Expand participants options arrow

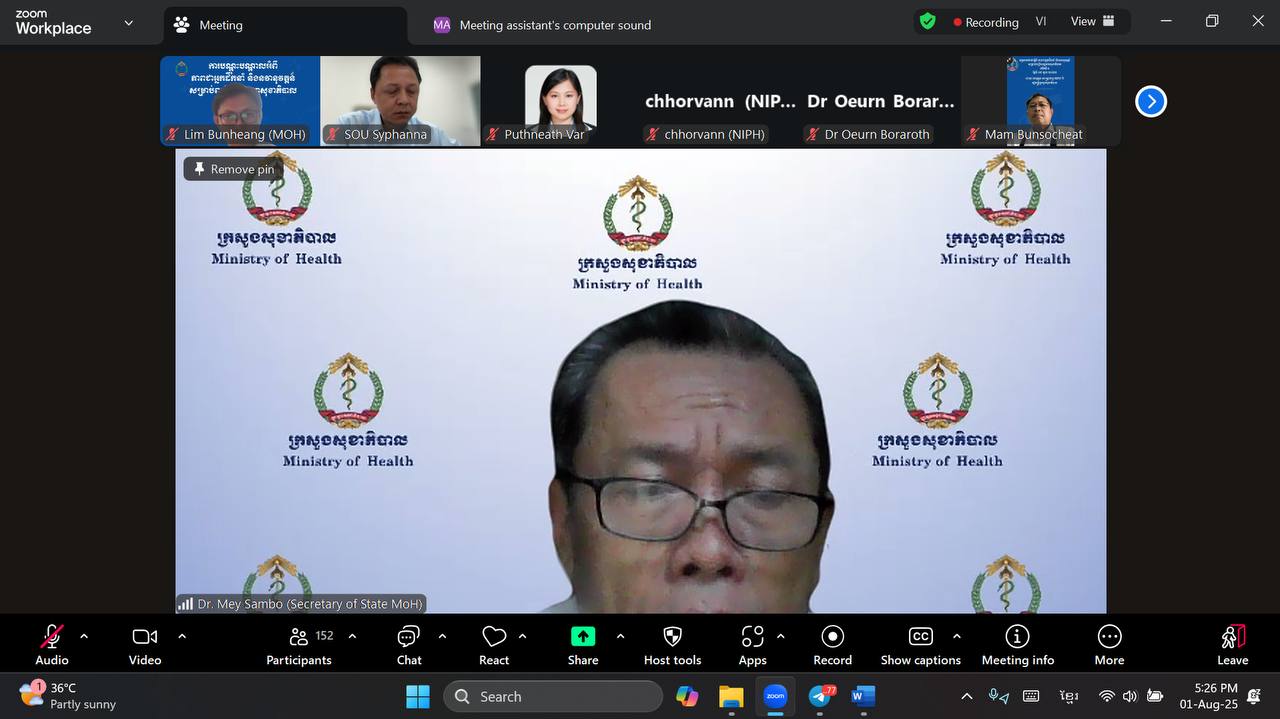tap(352, 636)
